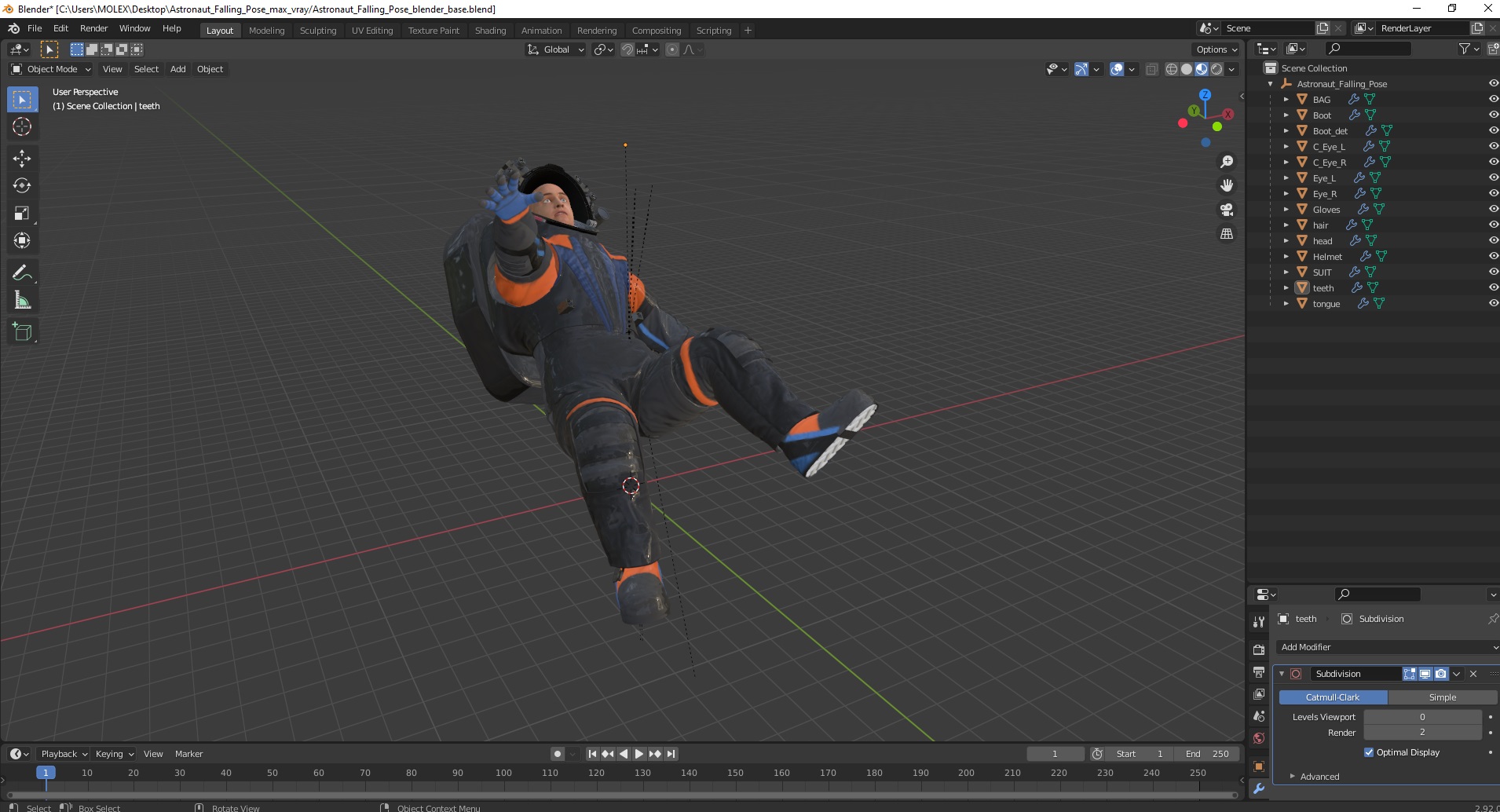The width and height of the screenshot is (1500, 812).
Task: Select the Measure tool
Action: coord(22,300)
